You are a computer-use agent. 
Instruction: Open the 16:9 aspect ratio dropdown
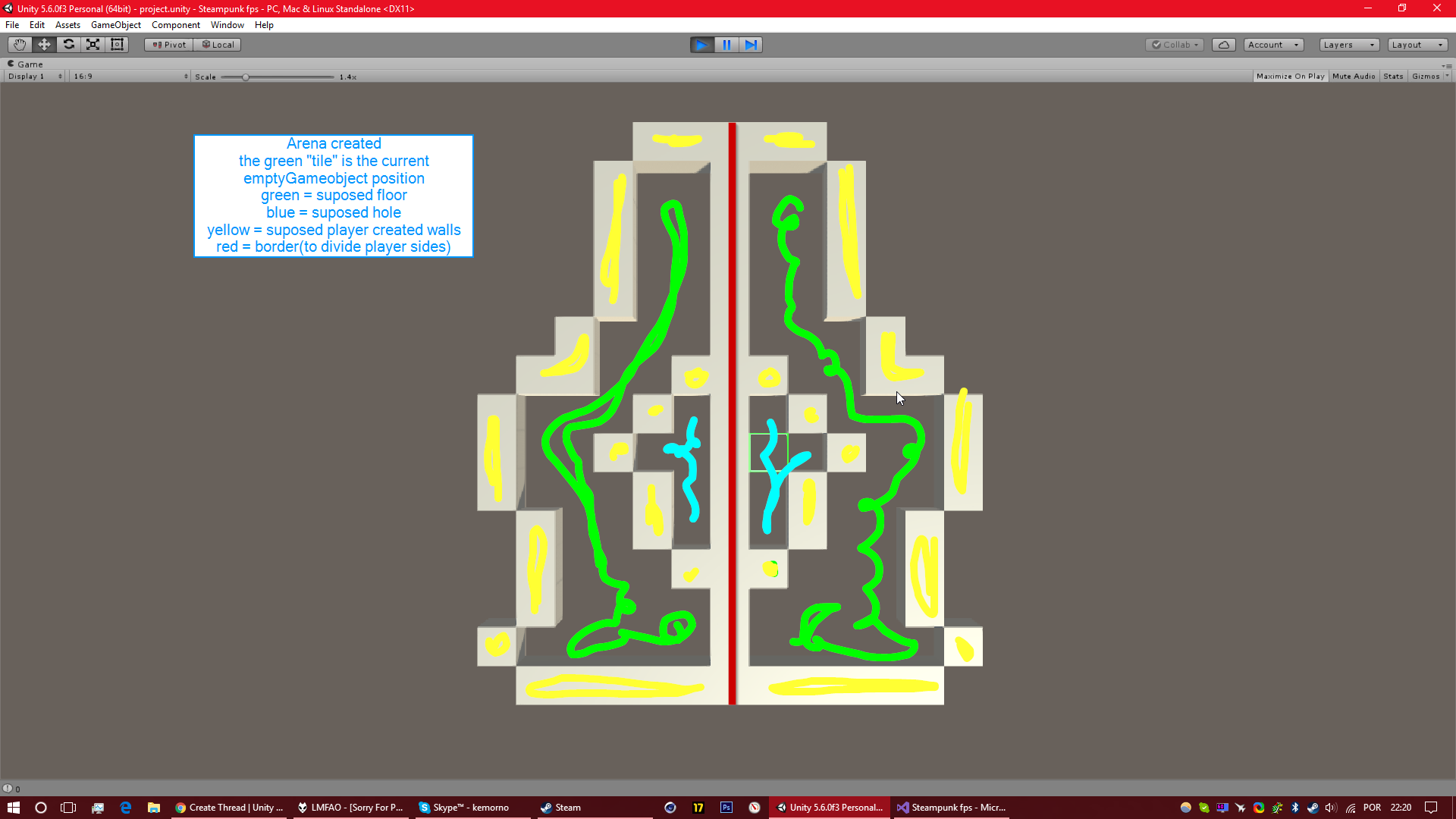129,76
